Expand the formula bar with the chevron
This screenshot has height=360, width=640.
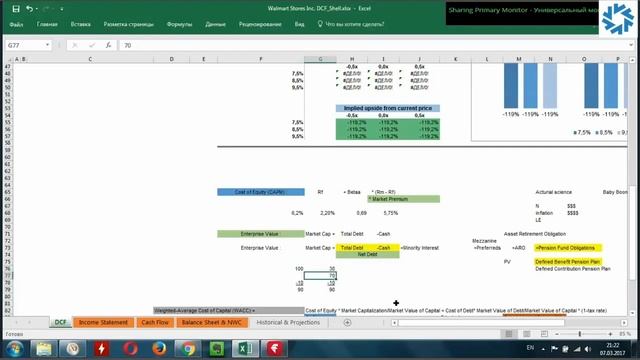pyautogui.click(x=631, y=45)
